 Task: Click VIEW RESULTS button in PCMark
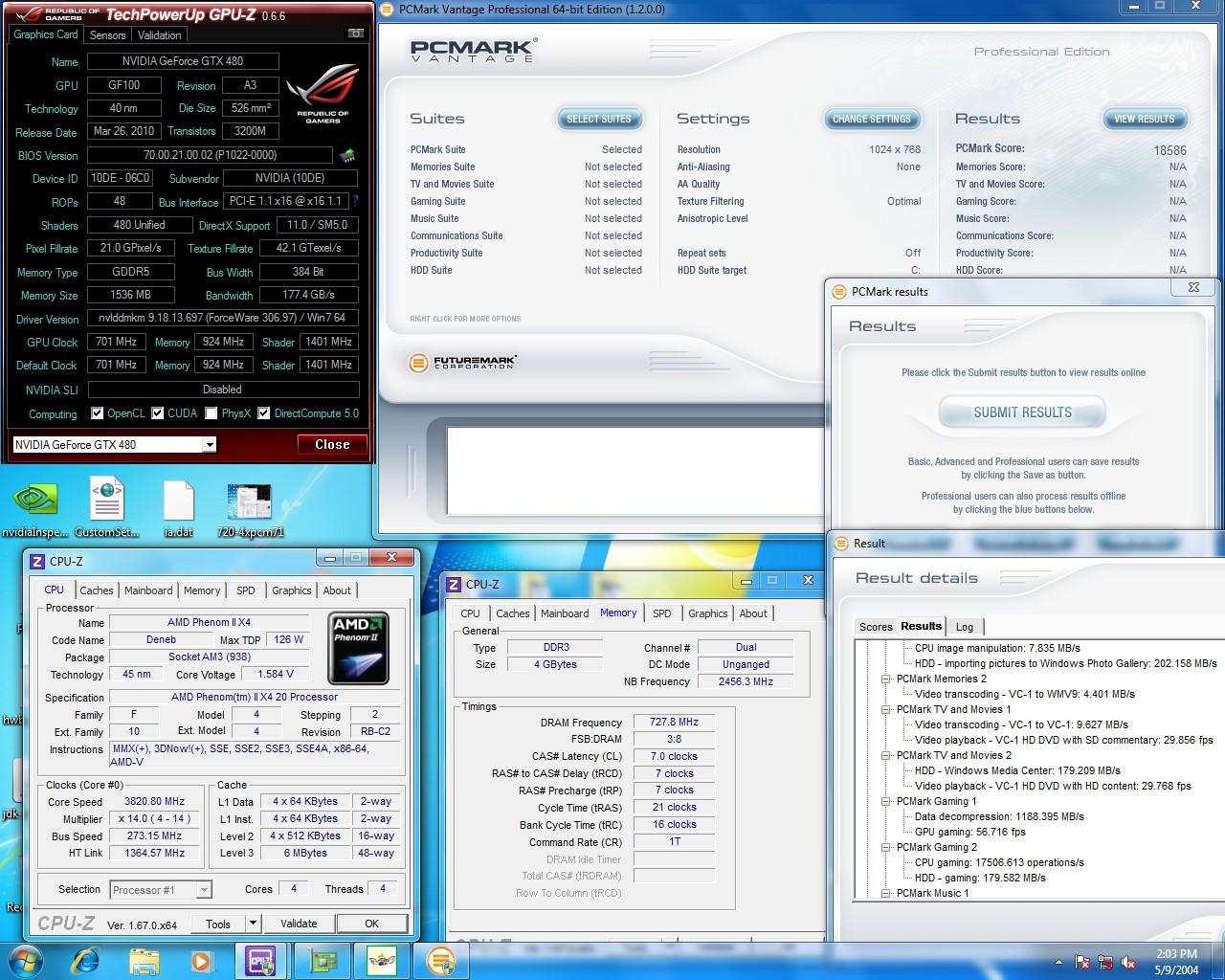(x=1145, y=119)
